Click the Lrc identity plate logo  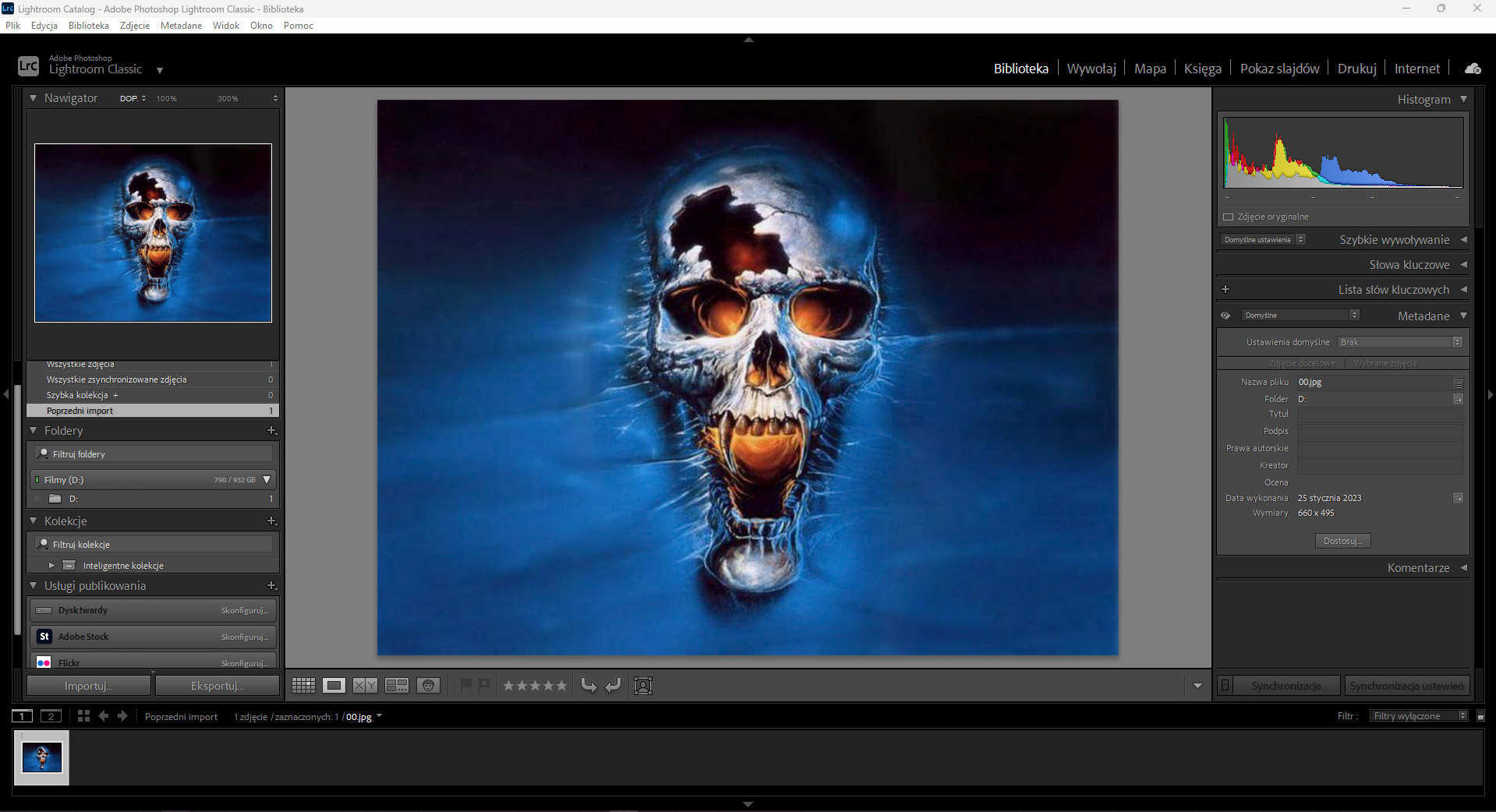coord(28,66)
